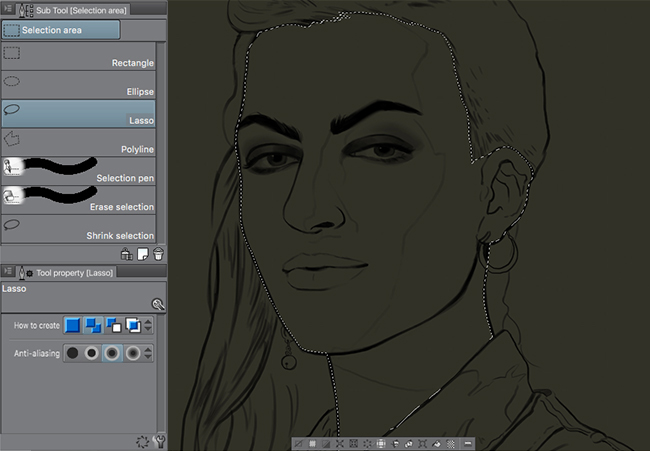
Task: Open sub tool detail wrench icon
Action: tap(159, 441)
